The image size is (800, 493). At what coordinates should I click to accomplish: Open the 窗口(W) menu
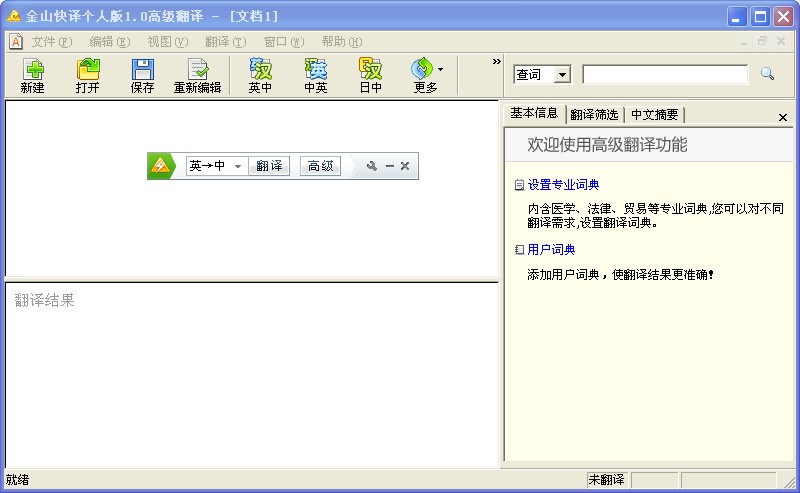[x=284, y=42]
